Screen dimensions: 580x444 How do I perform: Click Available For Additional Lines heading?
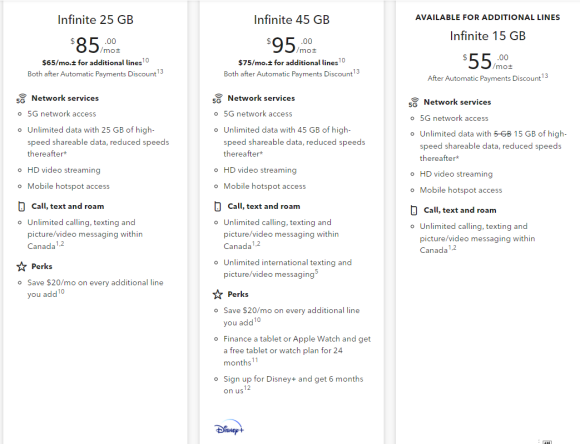(x=488, y=17)
